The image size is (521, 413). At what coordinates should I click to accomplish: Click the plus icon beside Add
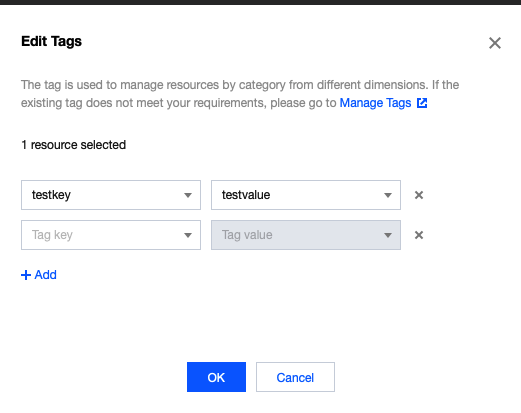pyautogui.click(x=26, y=275)
